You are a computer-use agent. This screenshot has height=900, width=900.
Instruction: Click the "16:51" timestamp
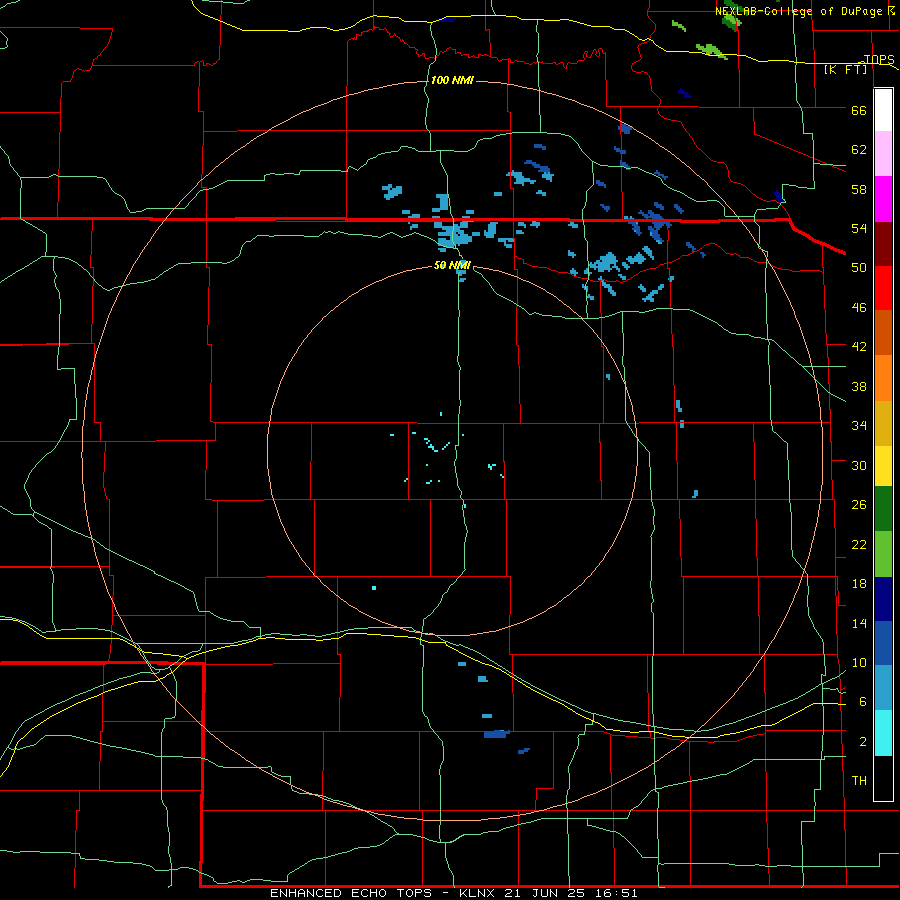(618, 893)
